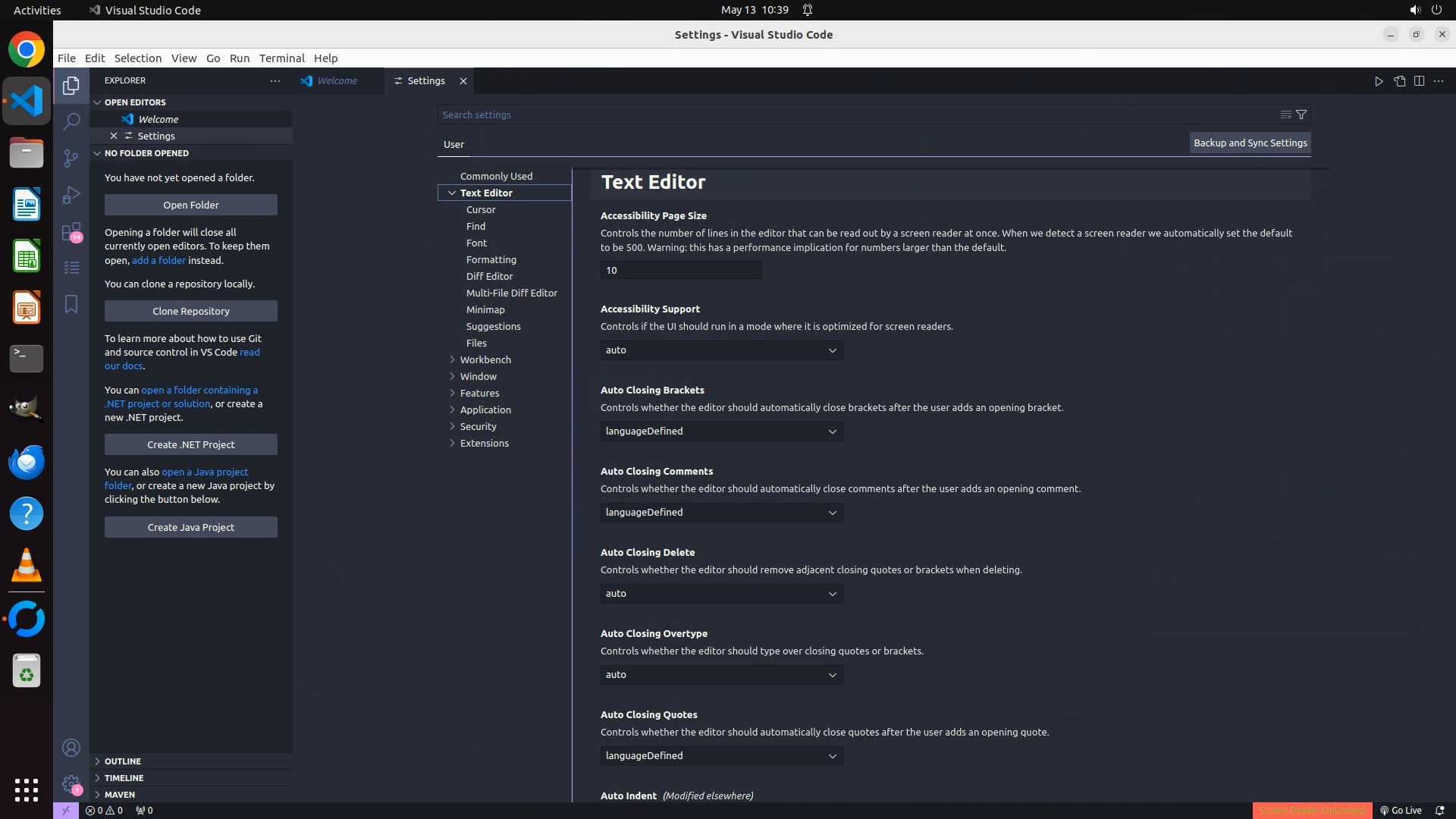The height and width of the screenshot is (819, 1456).
Task: Expand the OUTLINE panel section
Action: [123, 761]
